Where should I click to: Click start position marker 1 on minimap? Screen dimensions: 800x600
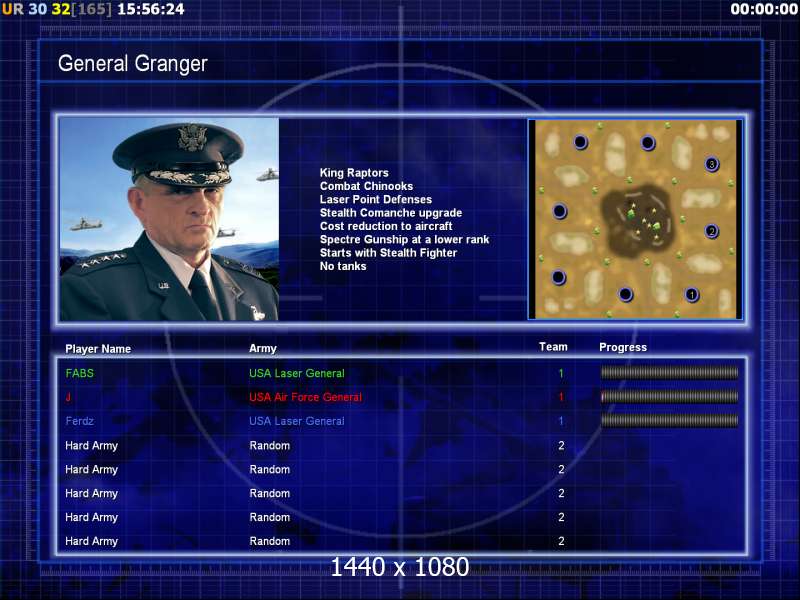(692, 294)
